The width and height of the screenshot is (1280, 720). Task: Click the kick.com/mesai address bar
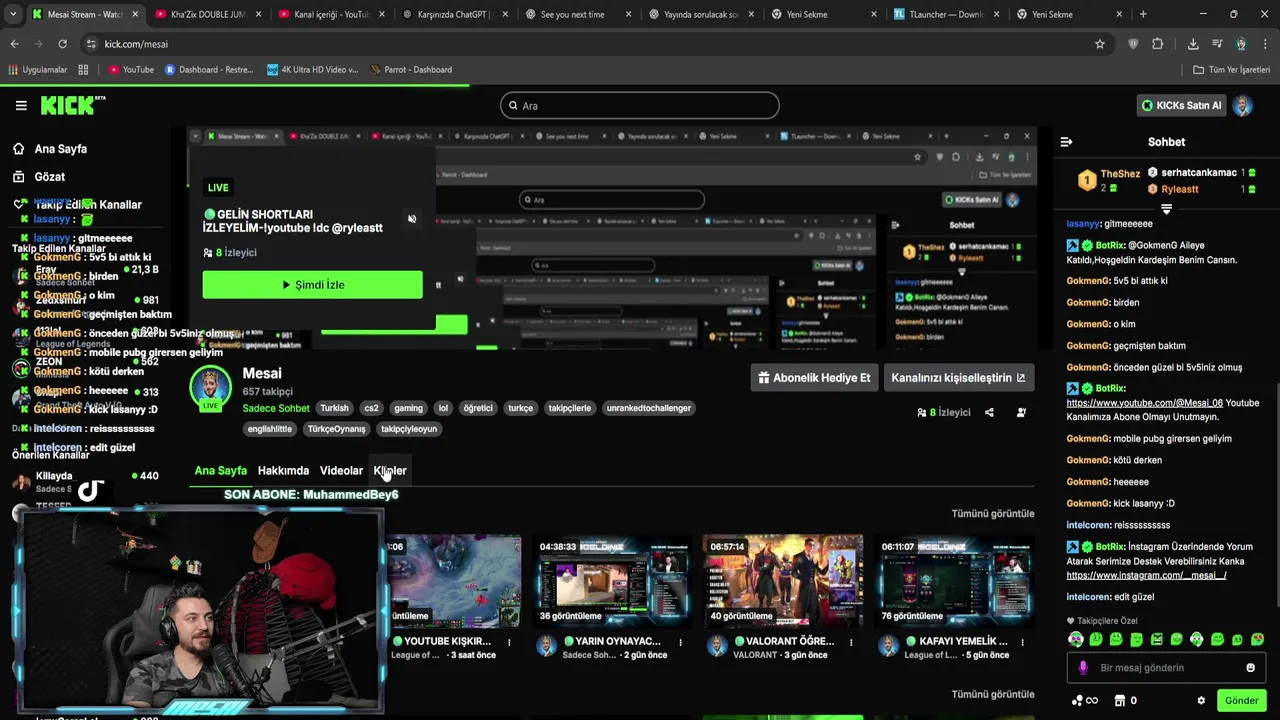click(590, 44)
